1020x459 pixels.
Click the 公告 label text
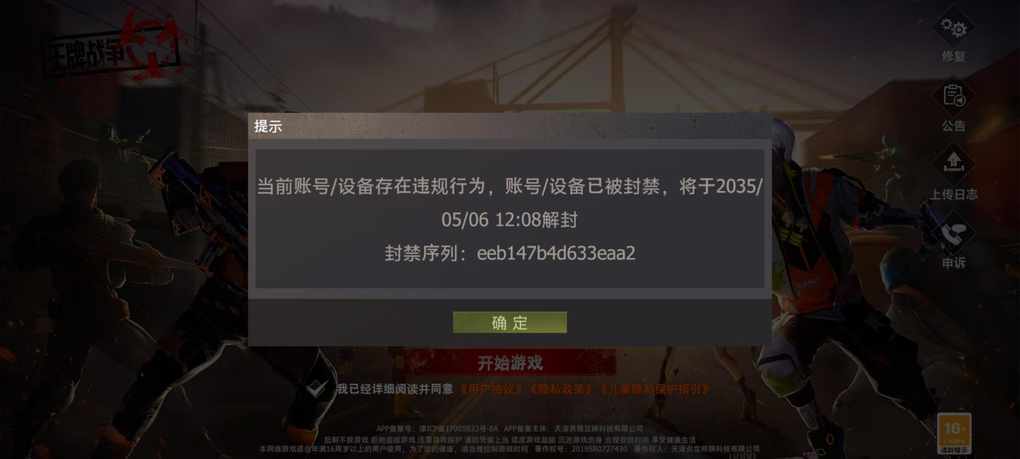[954, 125]
